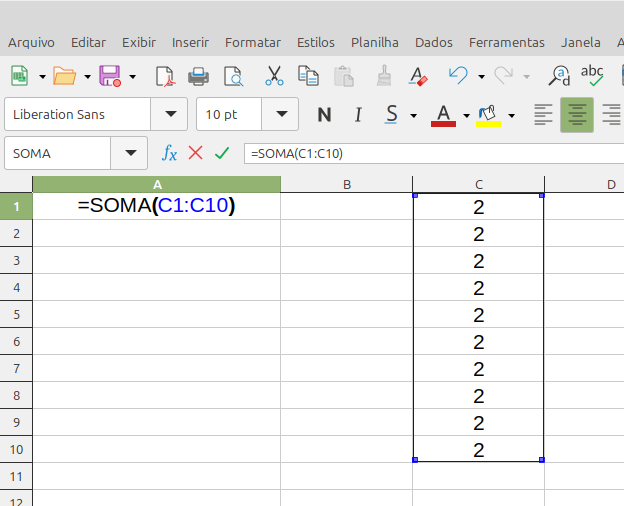The height and width of the screenshot is (506, 624).
Task: Toggle center horizontal alignment
Action: click(x=577, y=115)
